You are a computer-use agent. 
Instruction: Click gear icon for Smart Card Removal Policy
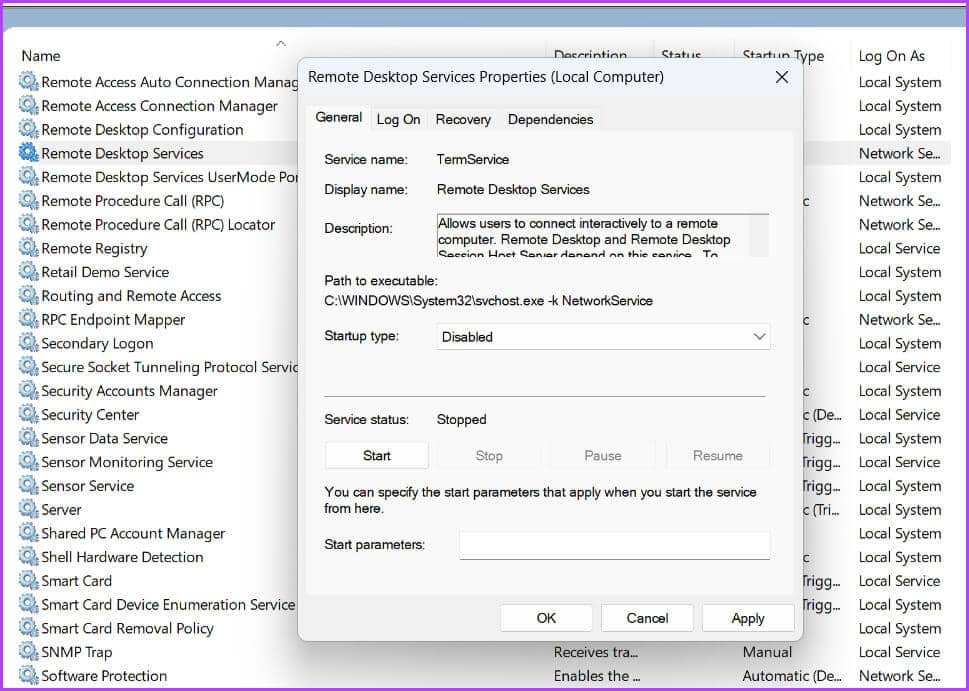tap(28, 628)
